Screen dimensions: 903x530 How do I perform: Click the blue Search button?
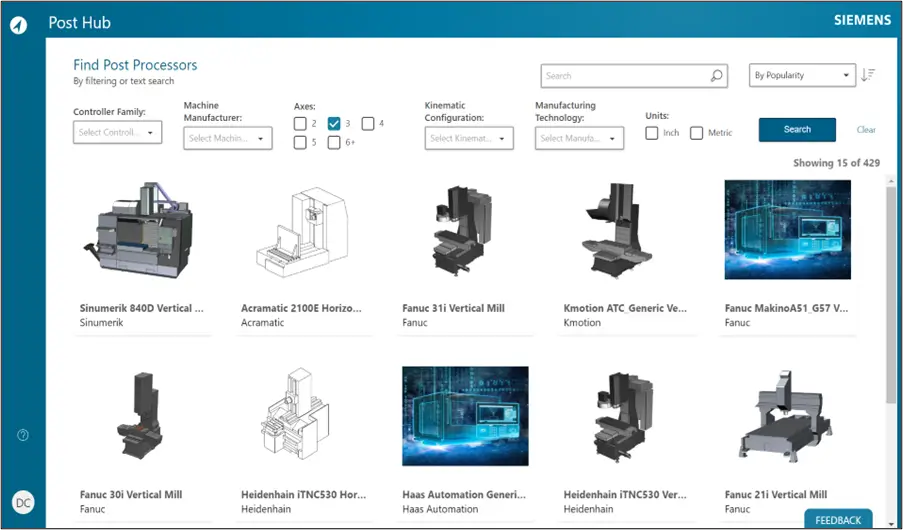pyautogui.click(x=797, y=130)
